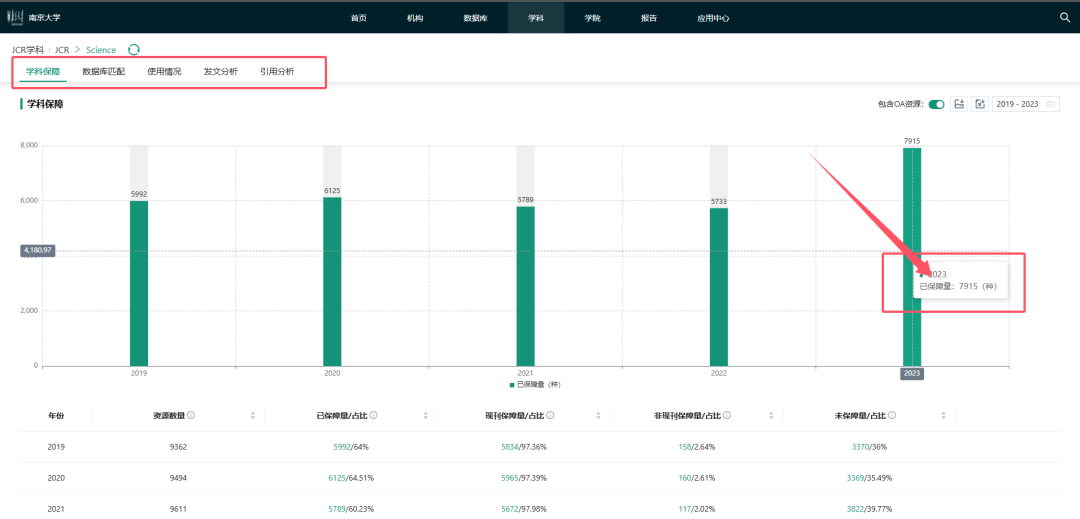Screen dimensions: 1080x519
Task: Click info icon next to 现刊保障量/占比
Action: tap(551, 415)
